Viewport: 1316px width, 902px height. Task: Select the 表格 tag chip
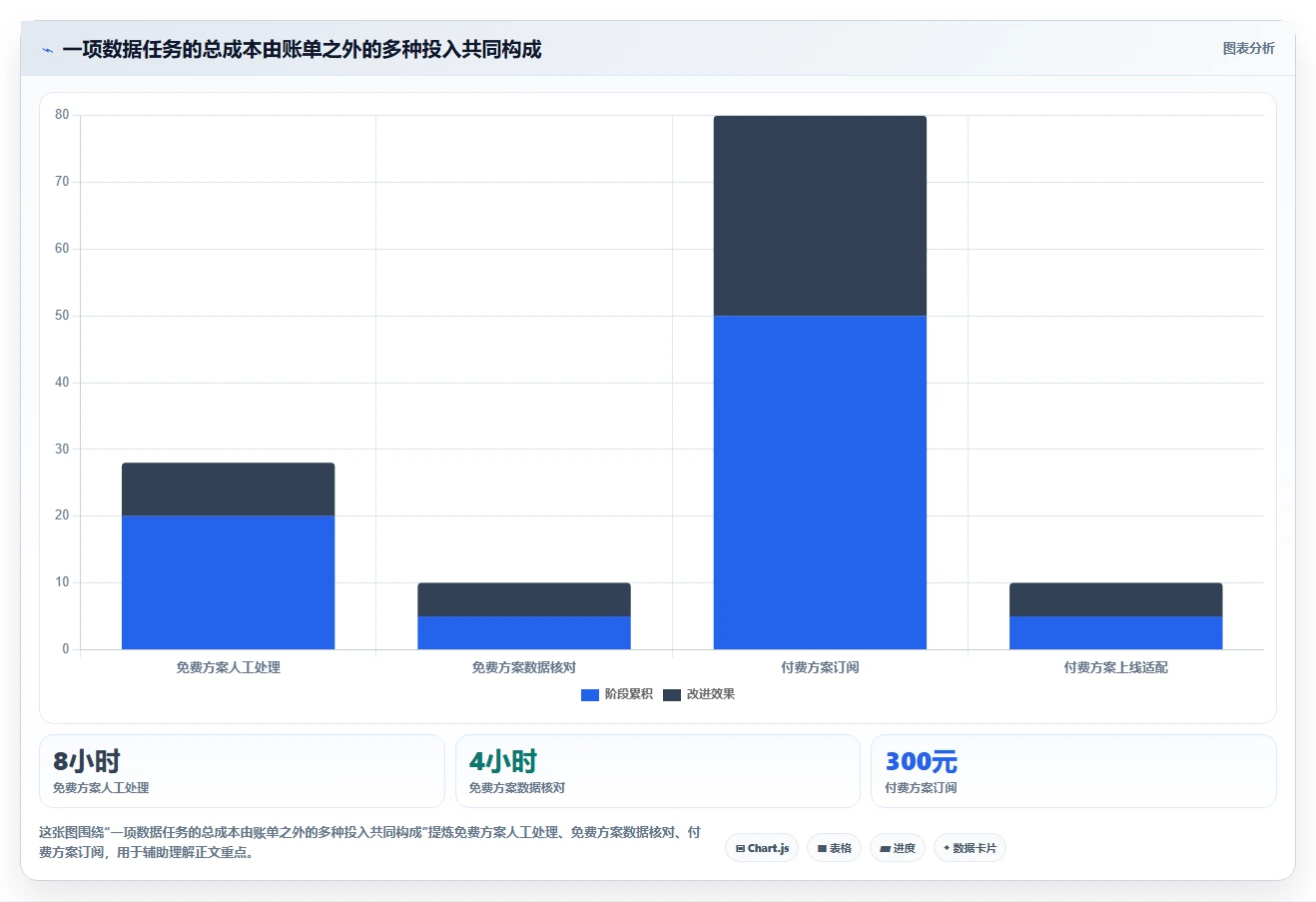pos(834,848)
